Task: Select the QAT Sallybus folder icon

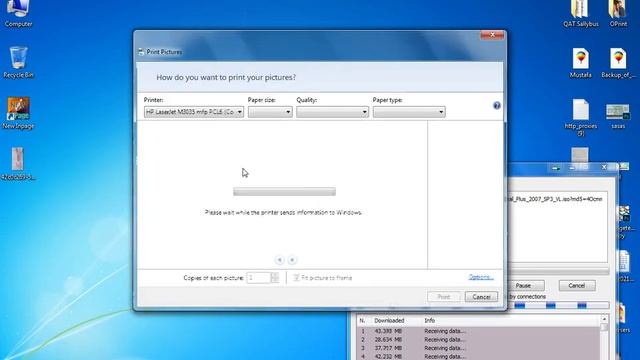Action: click(x=580, y=13)
